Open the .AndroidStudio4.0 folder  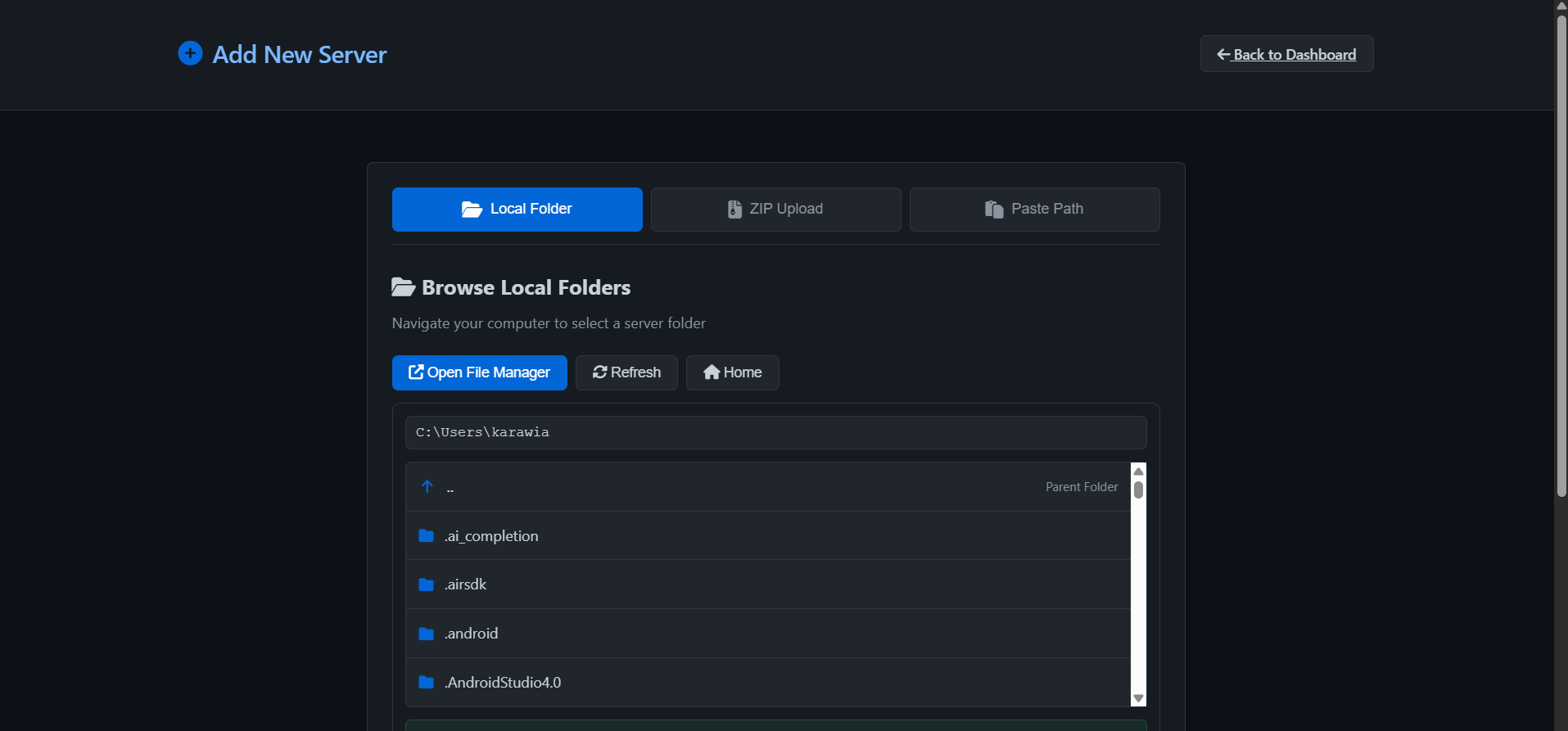tap(768, 683)
